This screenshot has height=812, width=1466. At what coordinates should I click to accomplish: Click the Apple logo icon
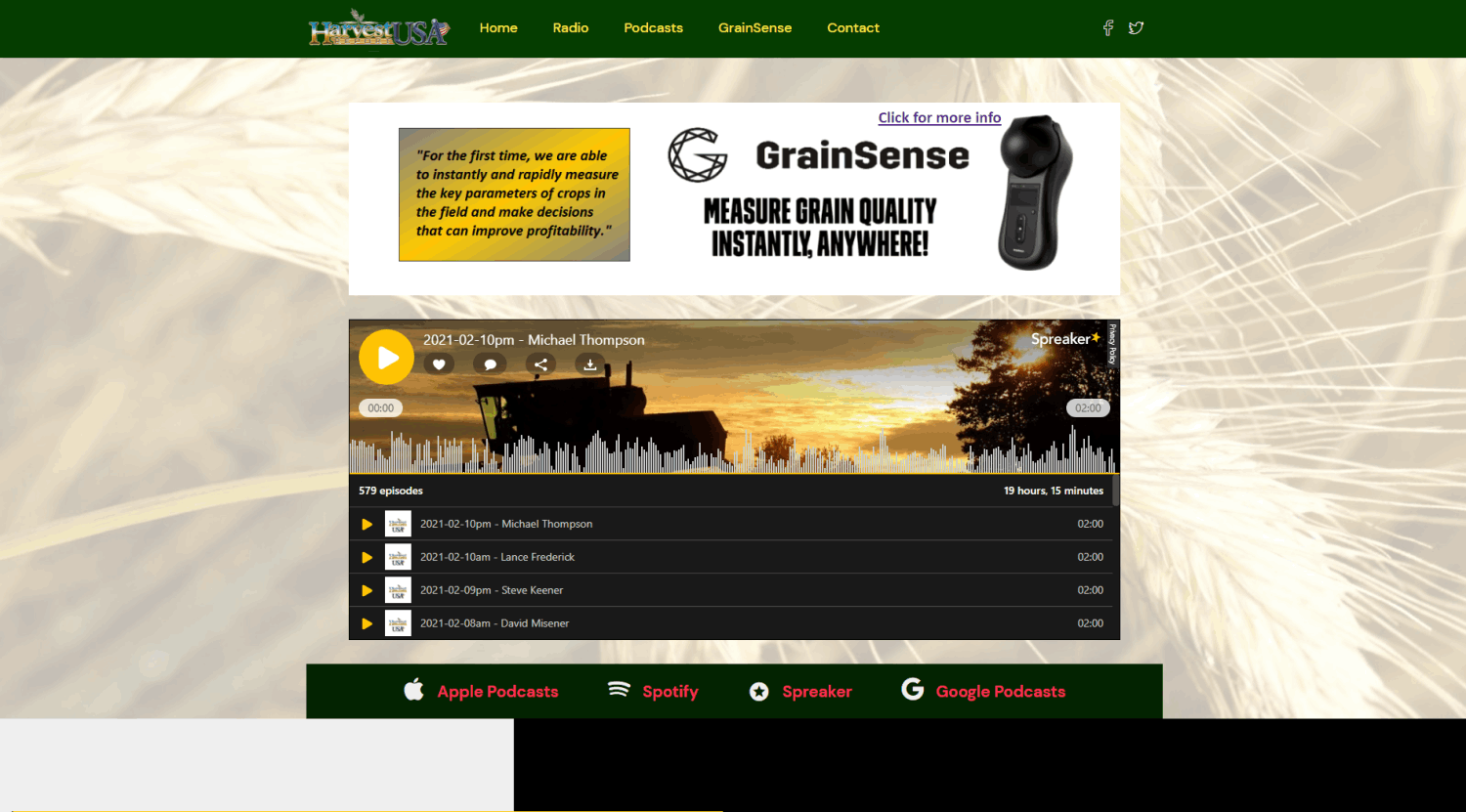(413, 690)
